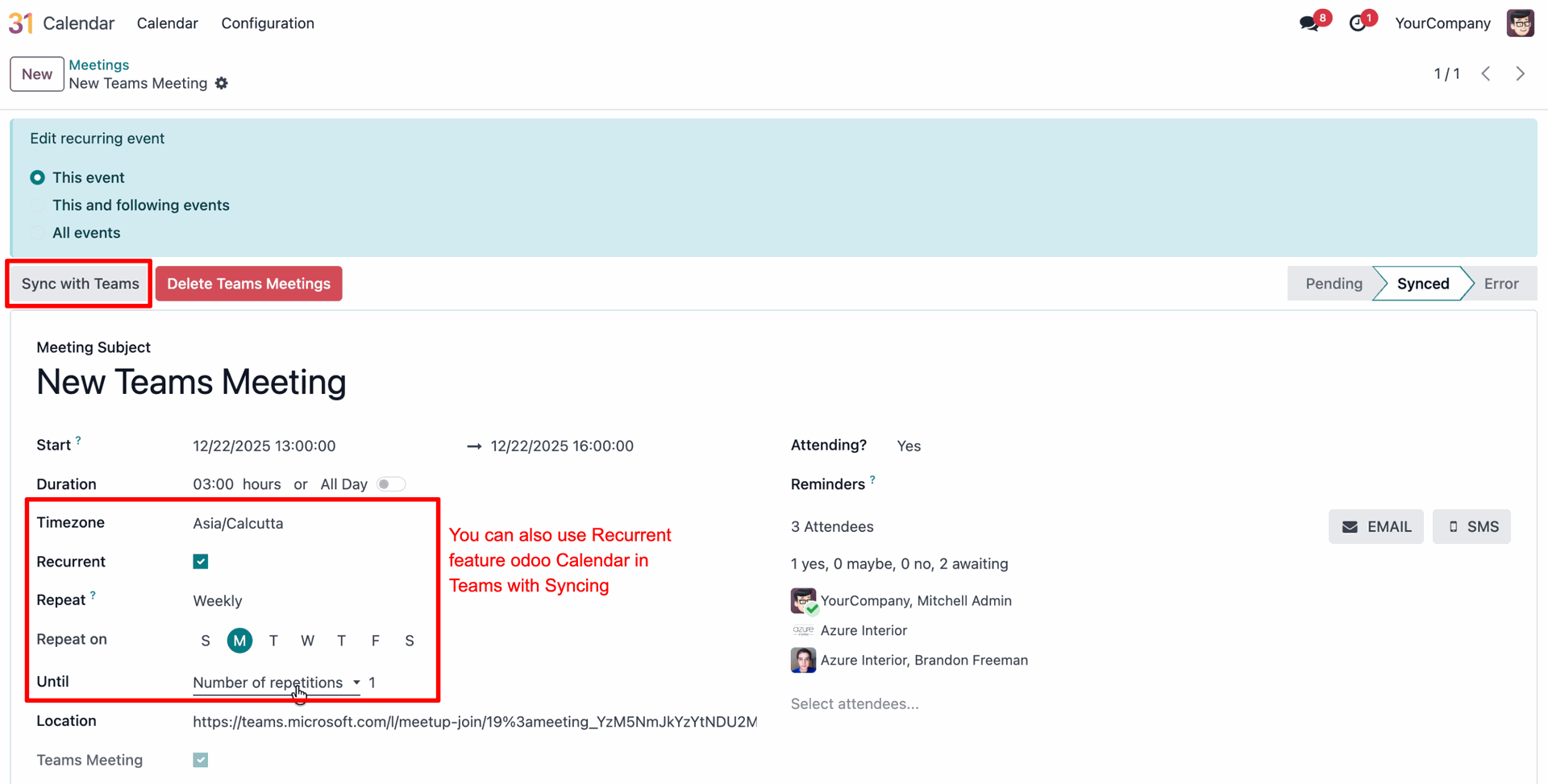Click Delete Teams Meetings button
Image resolution: width=1548 pixels, height=784 pixels.
pos(249,284)
